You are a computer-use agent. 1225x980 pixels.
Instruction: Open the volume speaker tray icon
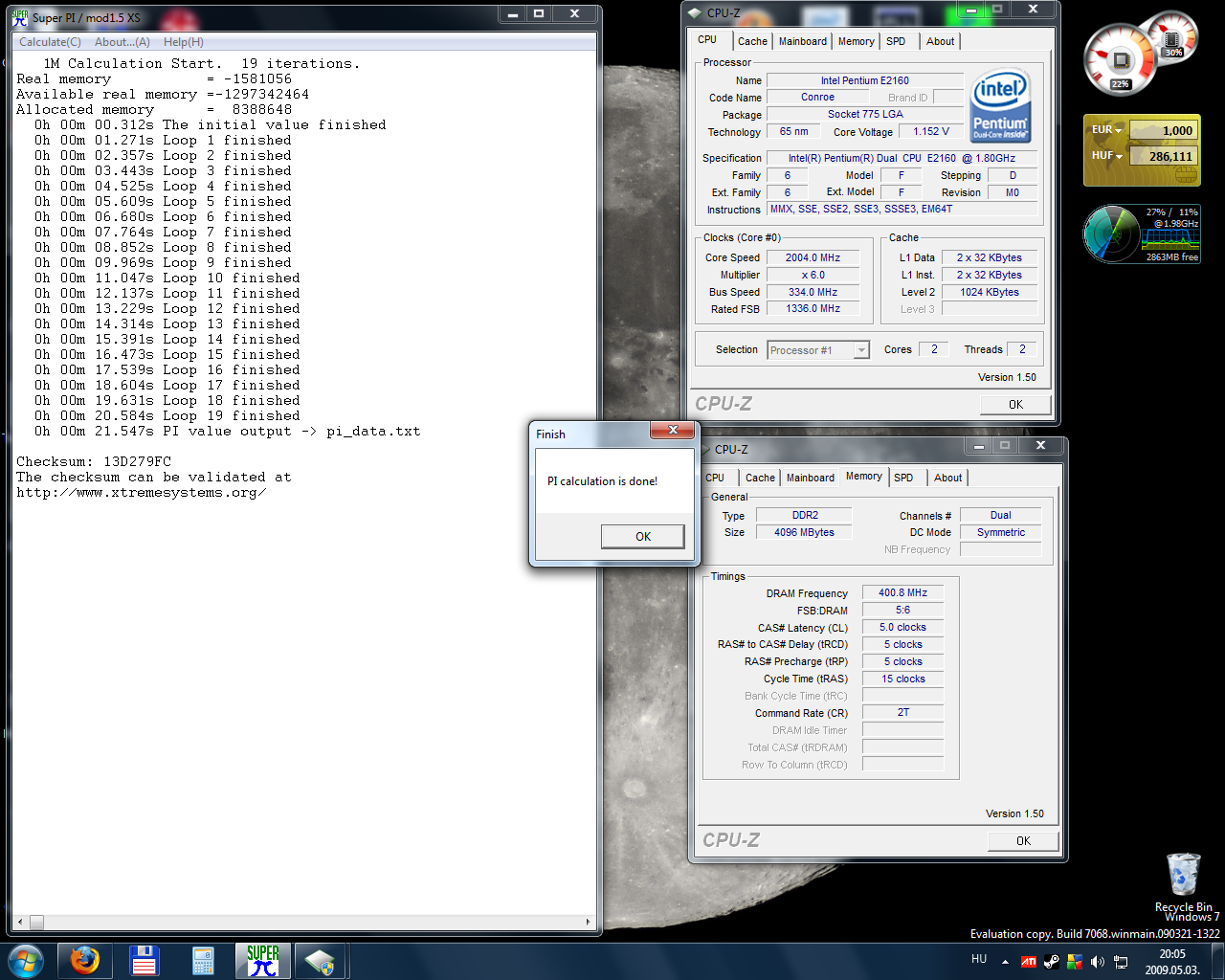tap(1098, 962)
